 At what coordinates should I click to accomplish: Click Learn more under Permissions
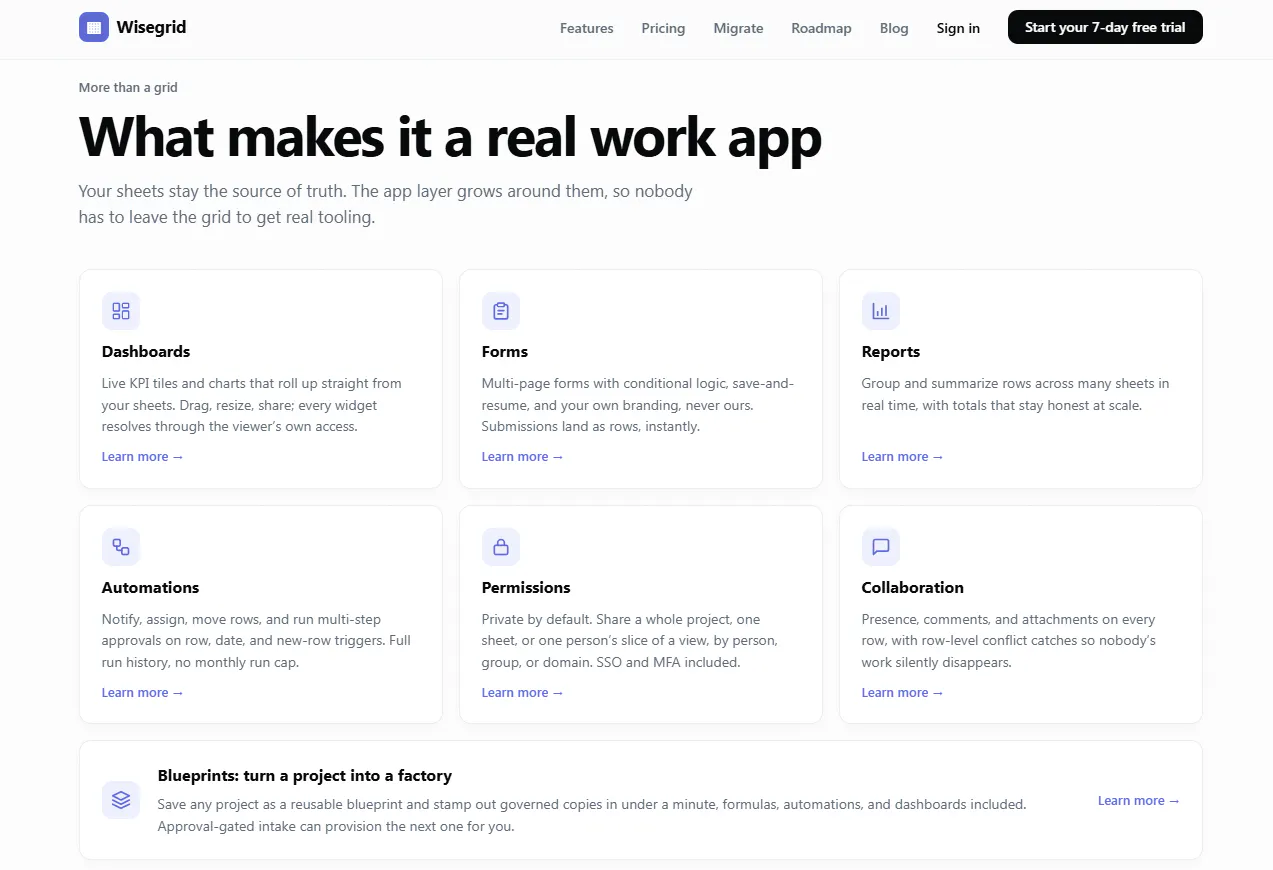[x=523, y=693]
